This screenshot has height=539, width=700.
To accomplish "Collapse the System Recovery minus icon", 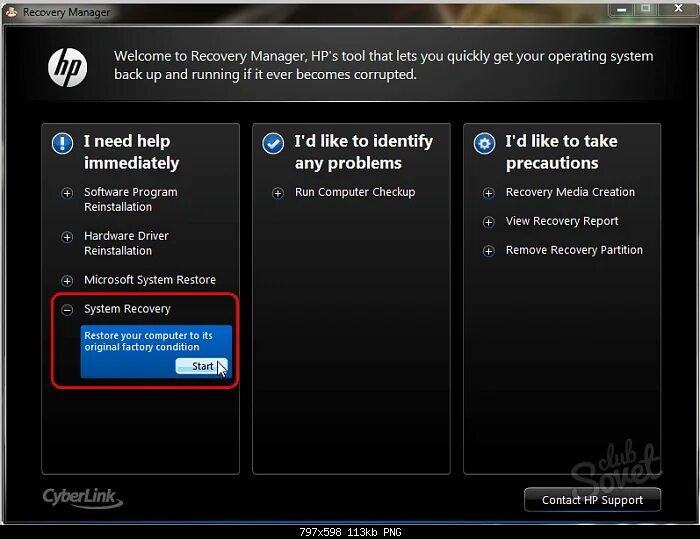I will 67,309.
